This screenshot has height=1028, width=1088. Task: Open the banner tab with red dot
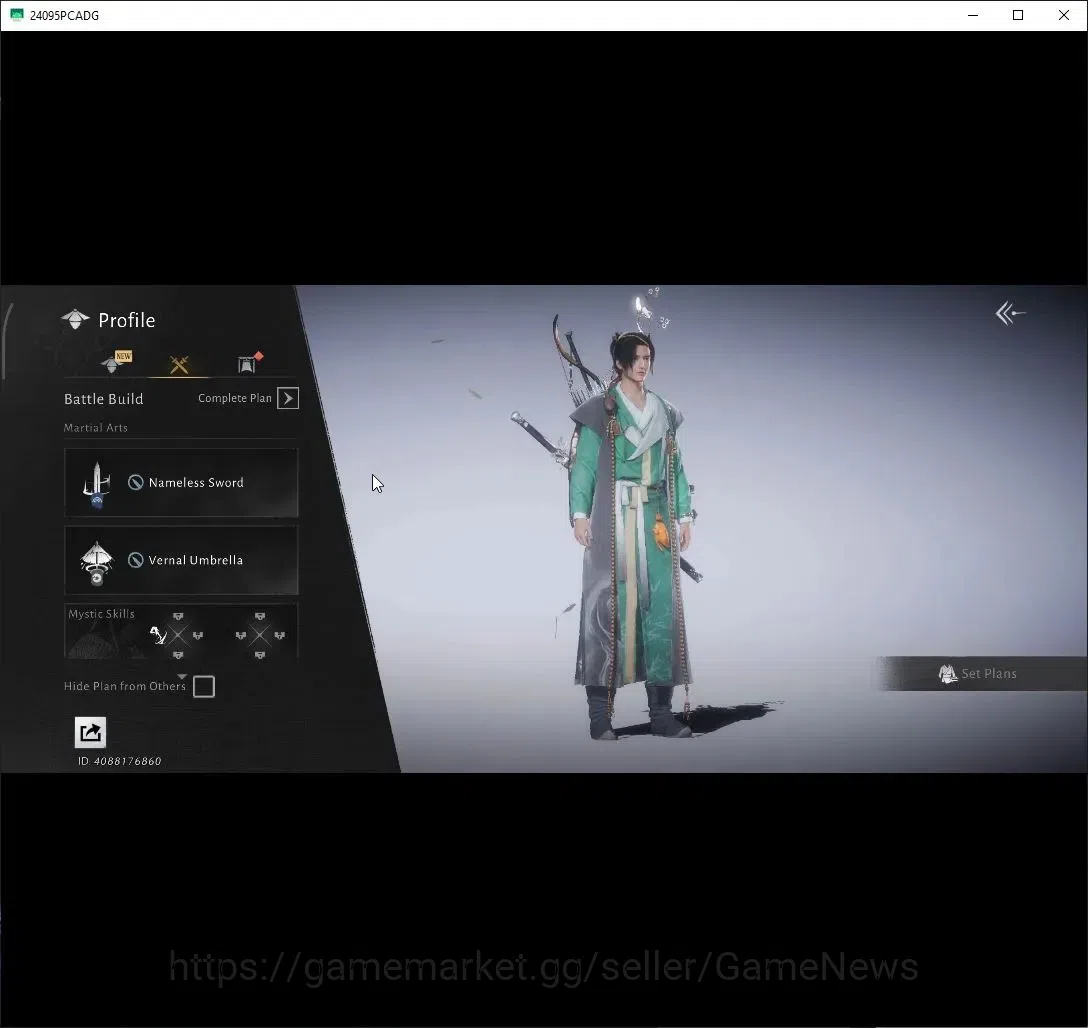[249, 363]
